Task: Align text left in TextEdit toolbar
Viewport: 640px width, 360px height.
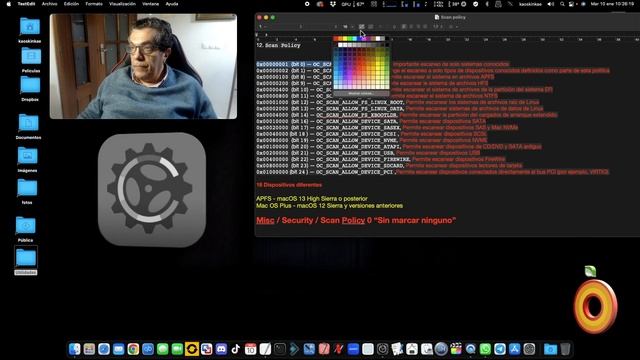Action: (x=404, y=27)
